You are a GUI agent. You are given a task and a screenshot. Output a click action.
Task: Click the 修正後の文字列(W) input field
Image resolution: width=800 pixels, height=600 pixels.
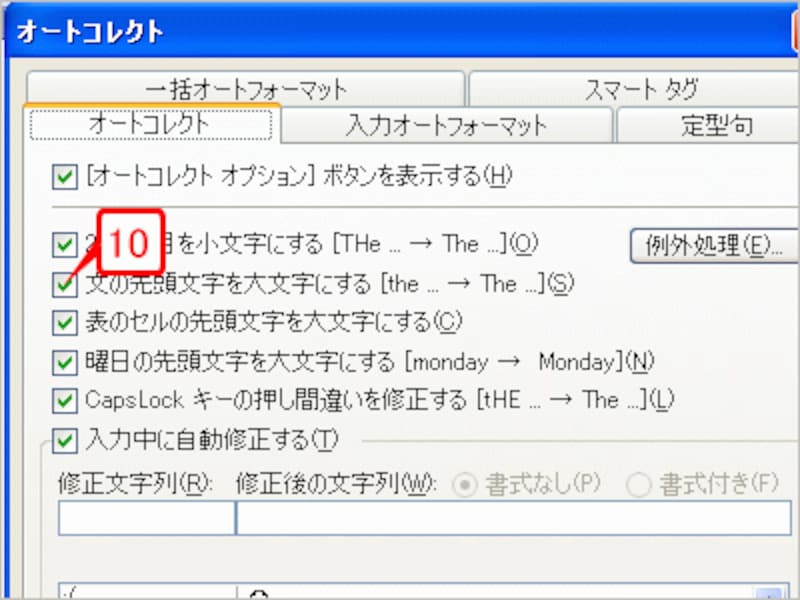[x=514, y=518]
